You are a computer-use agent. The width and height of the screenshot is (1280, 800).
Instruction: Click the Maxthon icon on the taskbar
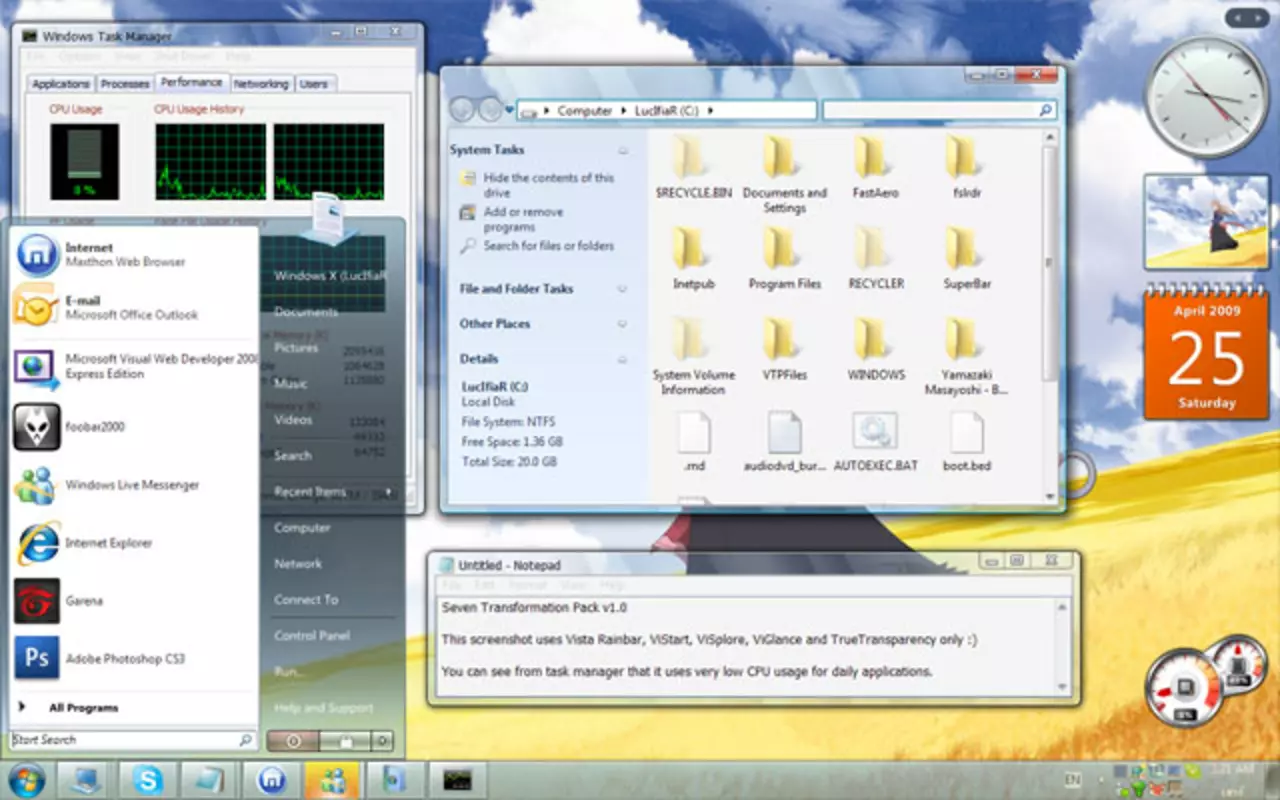point(271,780)
